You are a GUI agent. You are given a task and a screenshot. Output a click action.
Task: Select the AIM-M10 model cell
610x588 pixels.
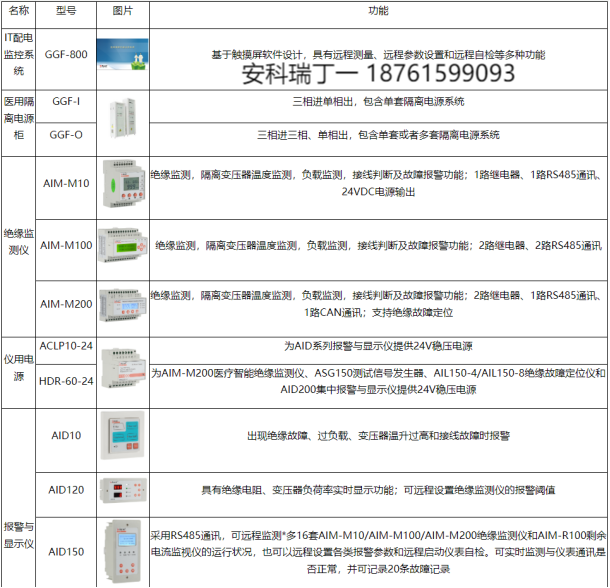point(66,188)
